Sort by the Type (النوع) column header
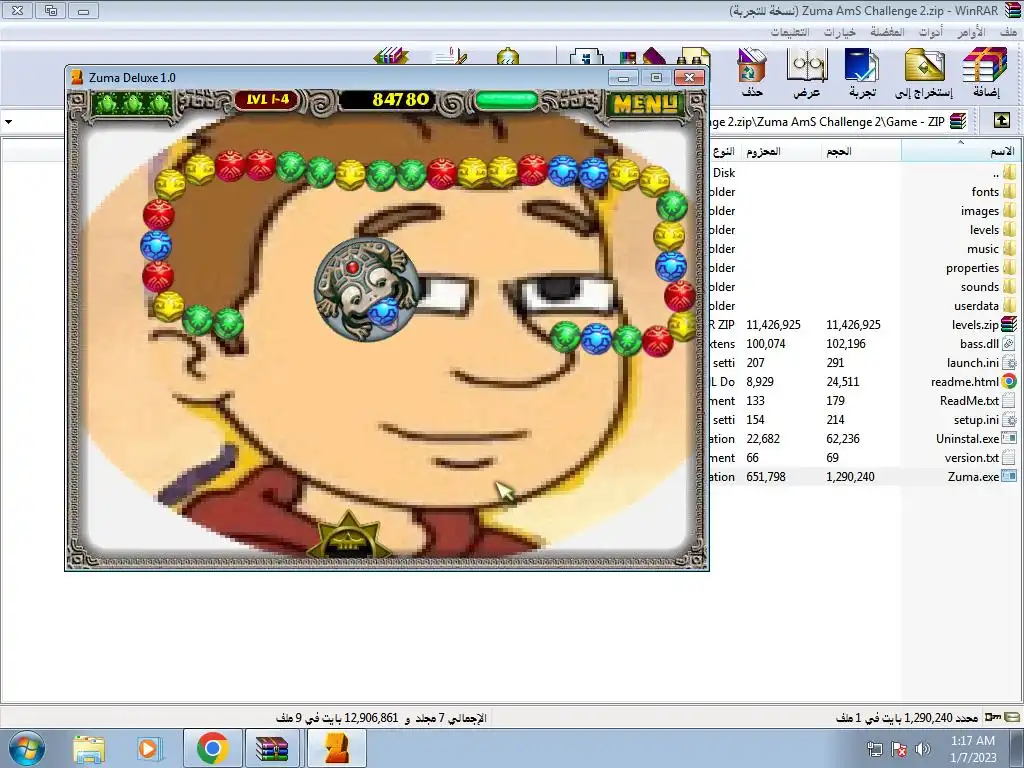 [x=724, y=151]
